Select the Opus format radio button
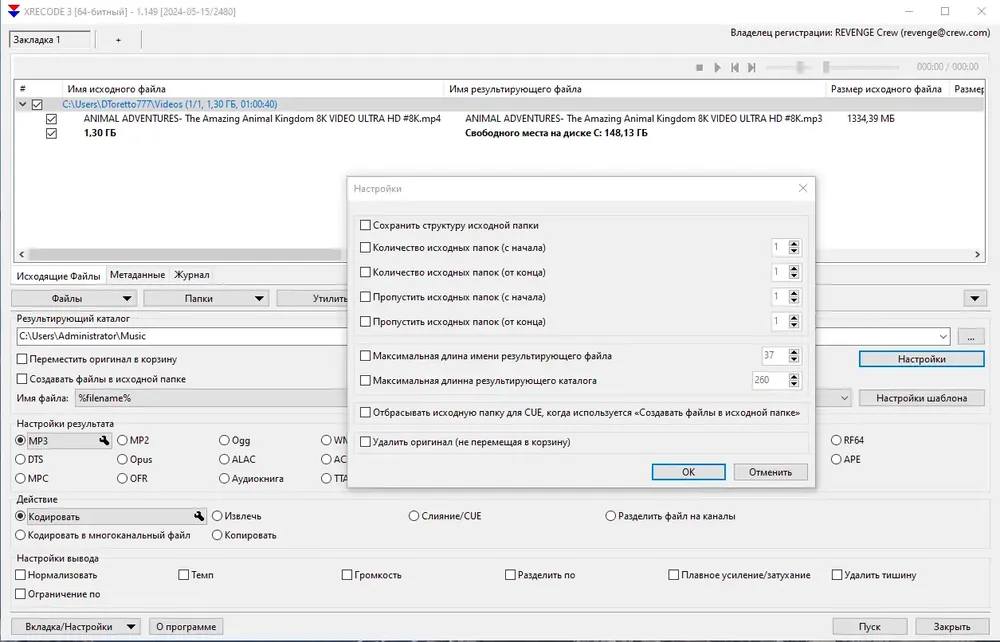 pyautogui.click(x=122, y=460)
